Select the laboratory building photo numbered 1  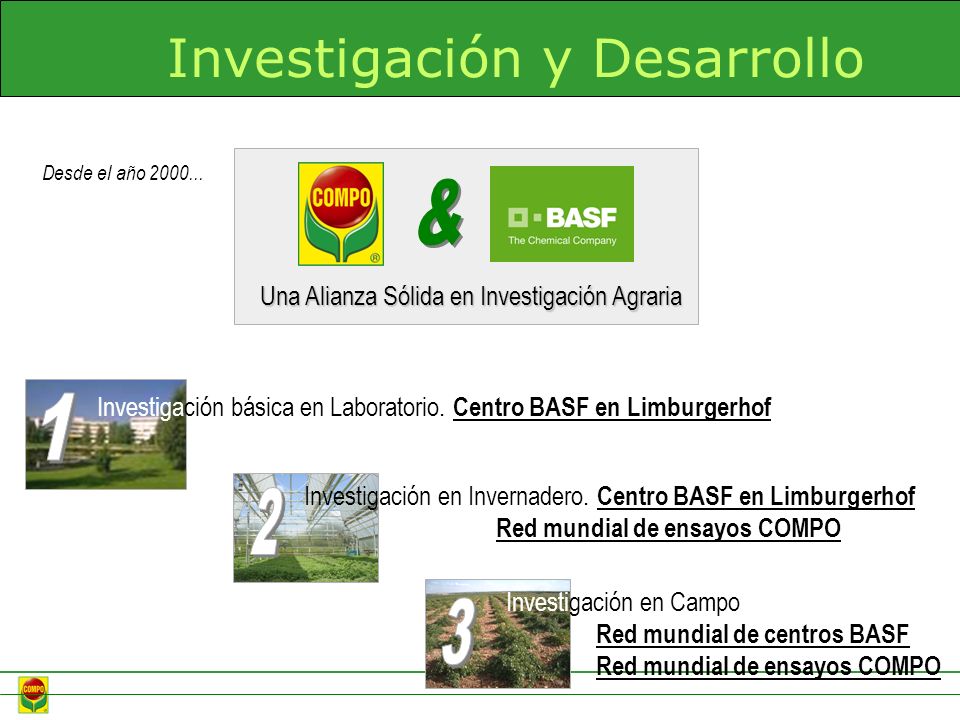pyautogui.click(x=106, y=434)
